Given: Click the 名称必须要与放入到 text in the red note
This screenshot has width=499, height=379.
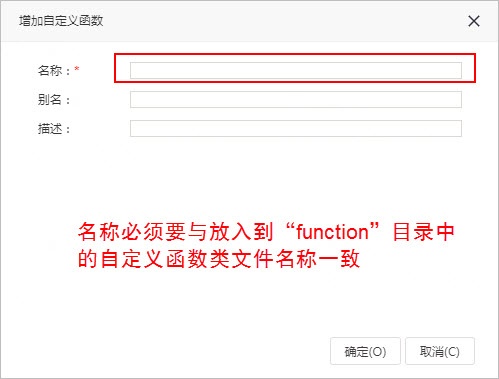Looking at the screenshot, I should (x=175, y=232).
